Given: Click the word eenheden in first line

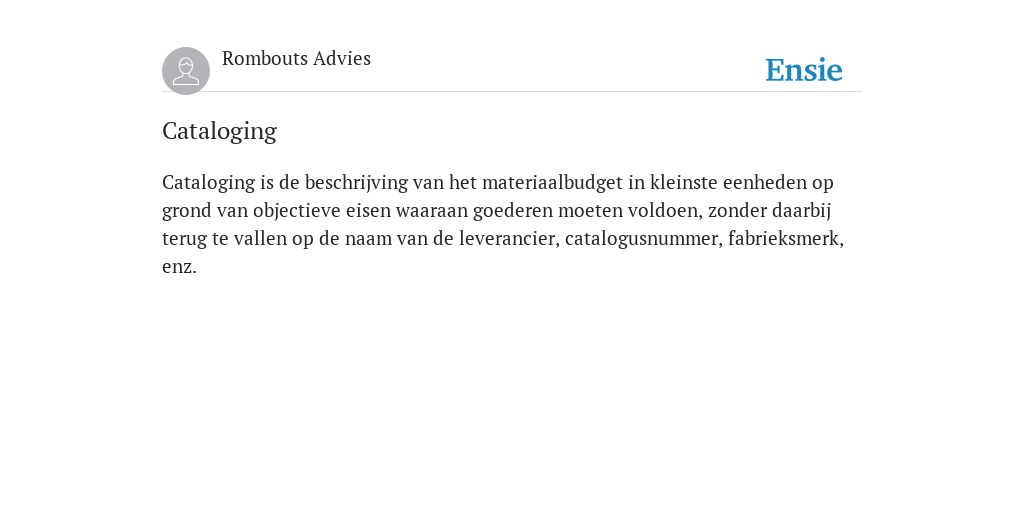Looking at the screenshot, I should click(x=765, y=182).
